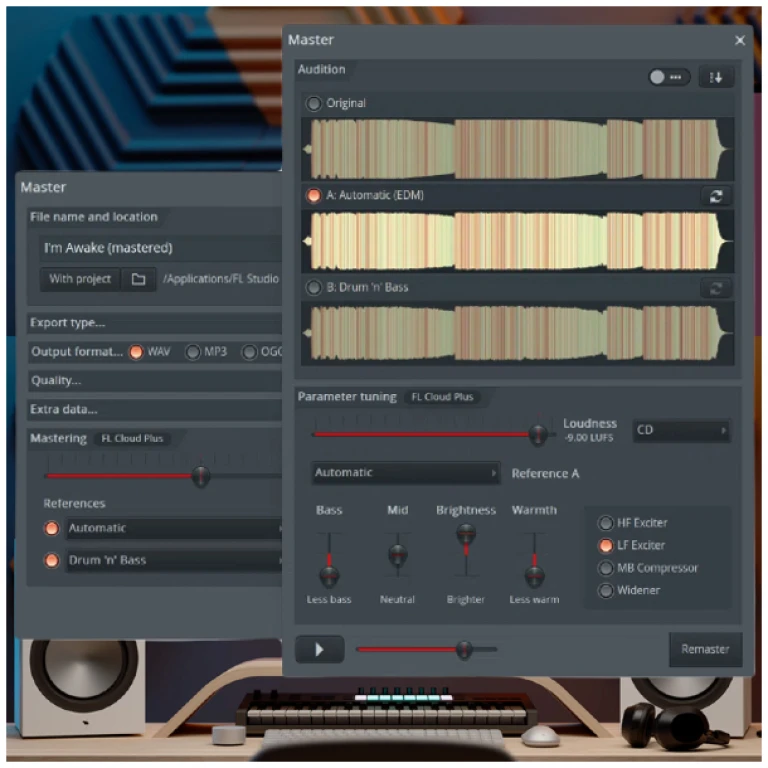Play the mastered audio preview

coord(319,649)
